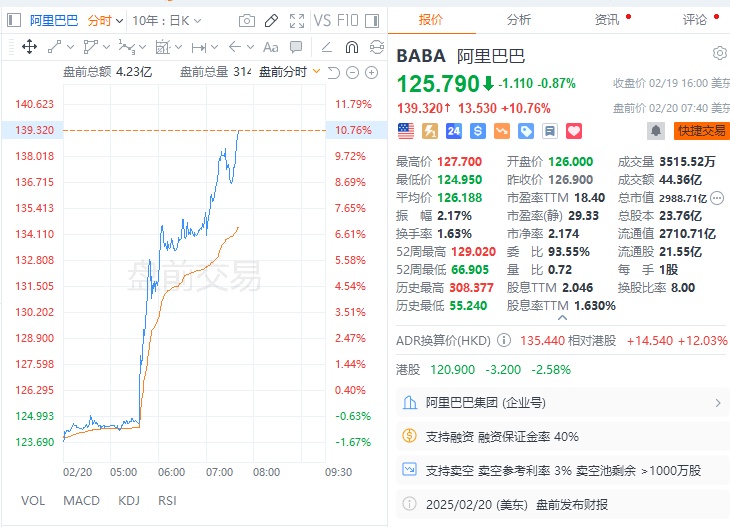This screenshot has width=730, height=527.
Task: Select the pen annotation icon
Action: tap(273, 20)
